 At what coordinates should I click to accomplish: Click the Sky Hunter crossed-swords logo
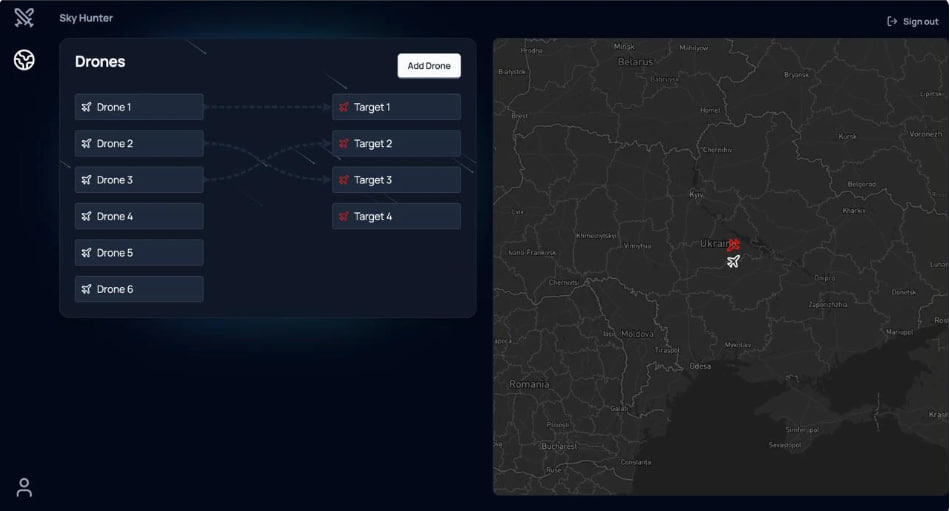pos(24,18)
